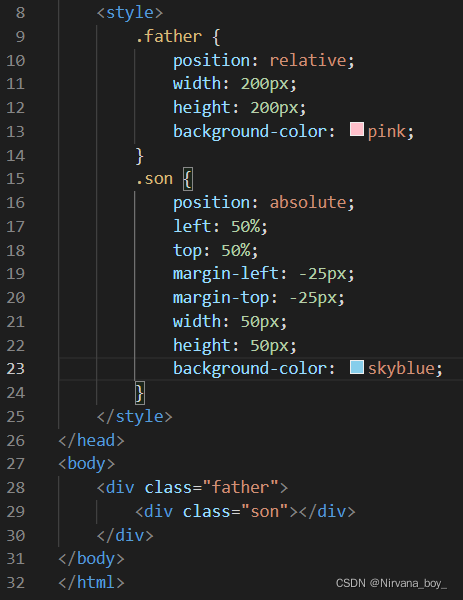Screen dimensions: 463x600
Task: Click line number 27
Action: [16, 464]
